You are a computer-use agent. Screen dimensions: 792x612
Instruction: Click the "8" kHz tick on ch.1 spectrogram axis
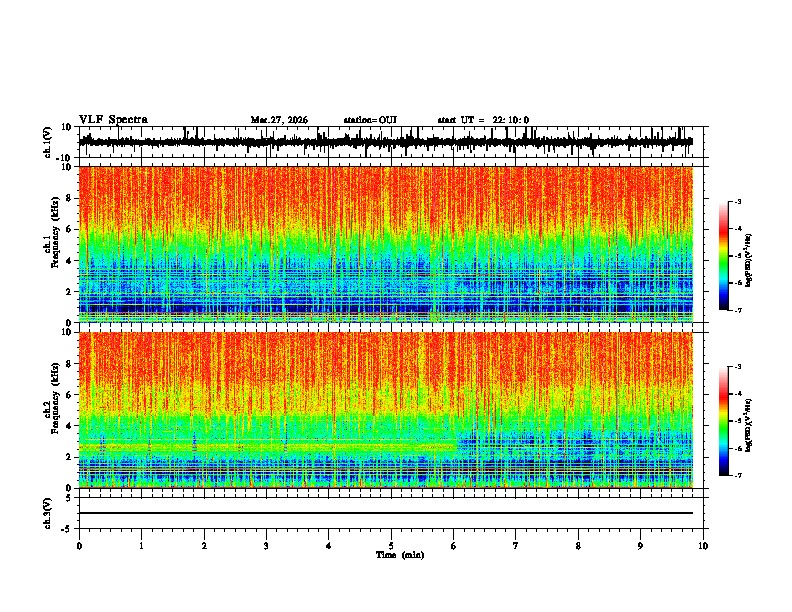pos(69,198)
